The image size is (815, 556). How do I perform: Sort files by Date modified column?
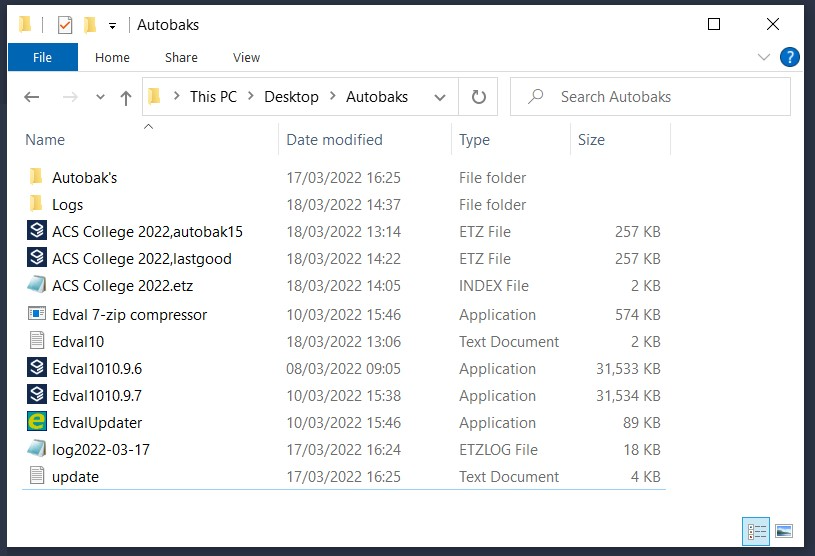334,140
